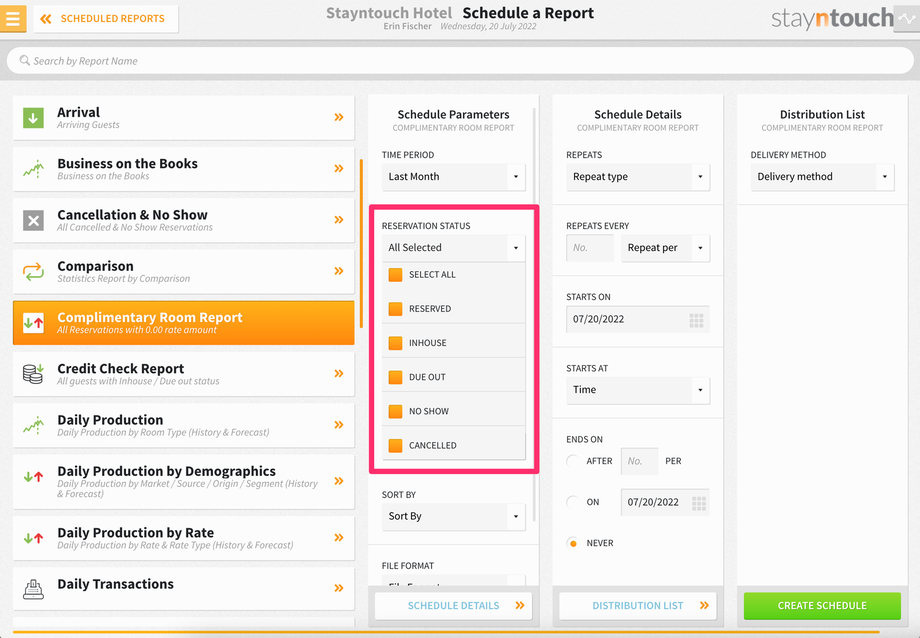Select the Comparison report
This screenshot has height=638, width=920.
(184, 271)
